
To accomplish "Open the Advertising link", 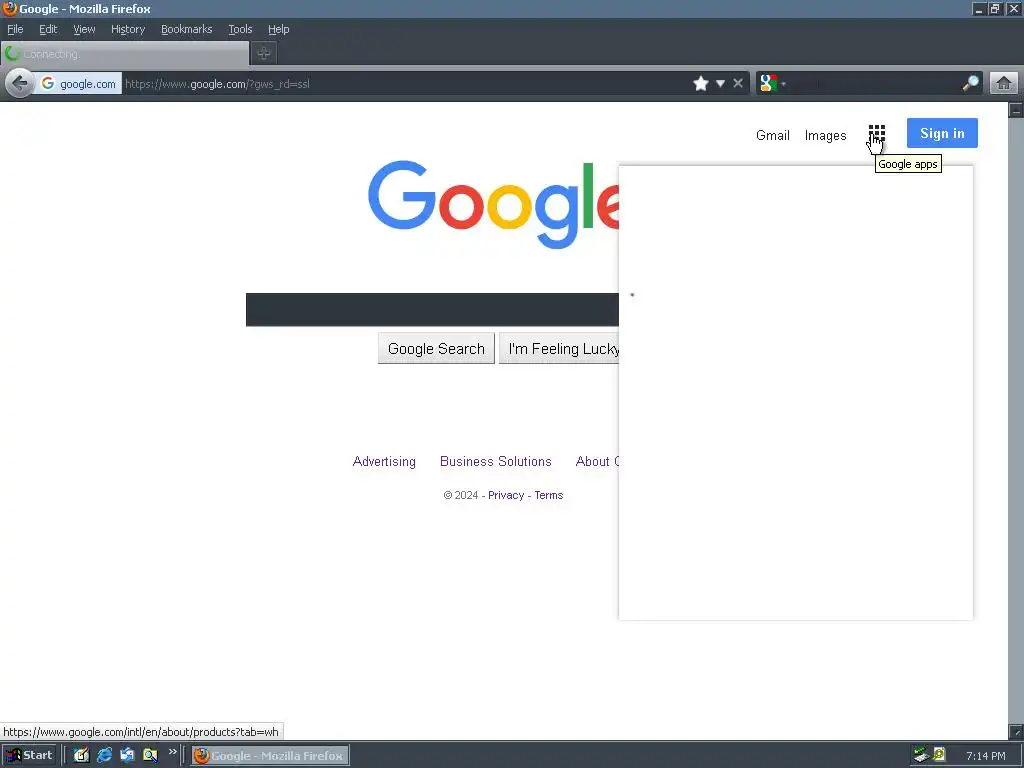I will coord(384,461).
